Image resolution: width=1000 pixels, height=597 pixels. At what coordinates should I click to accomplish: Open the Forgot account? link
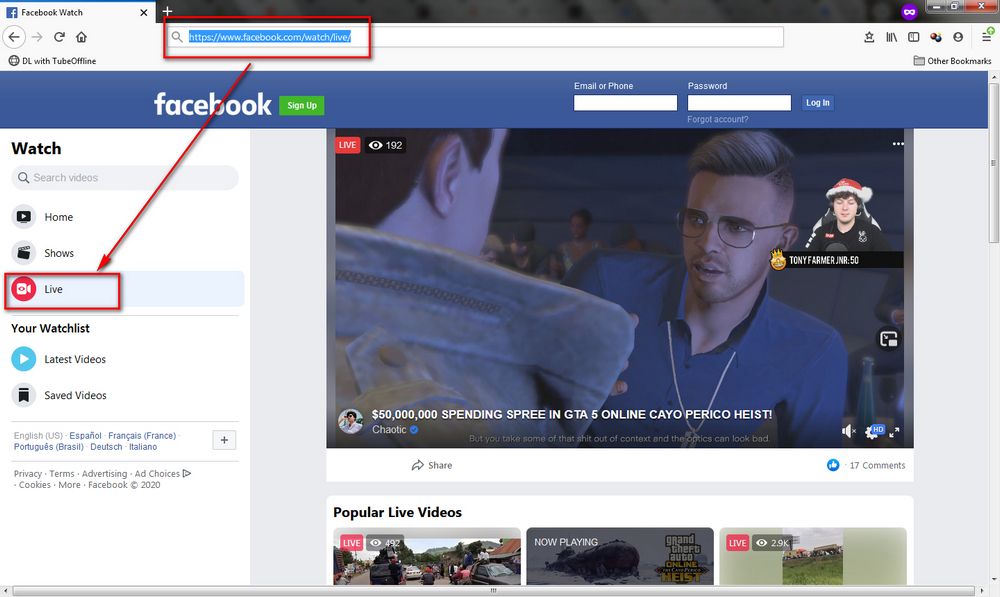tap(717, 119)
